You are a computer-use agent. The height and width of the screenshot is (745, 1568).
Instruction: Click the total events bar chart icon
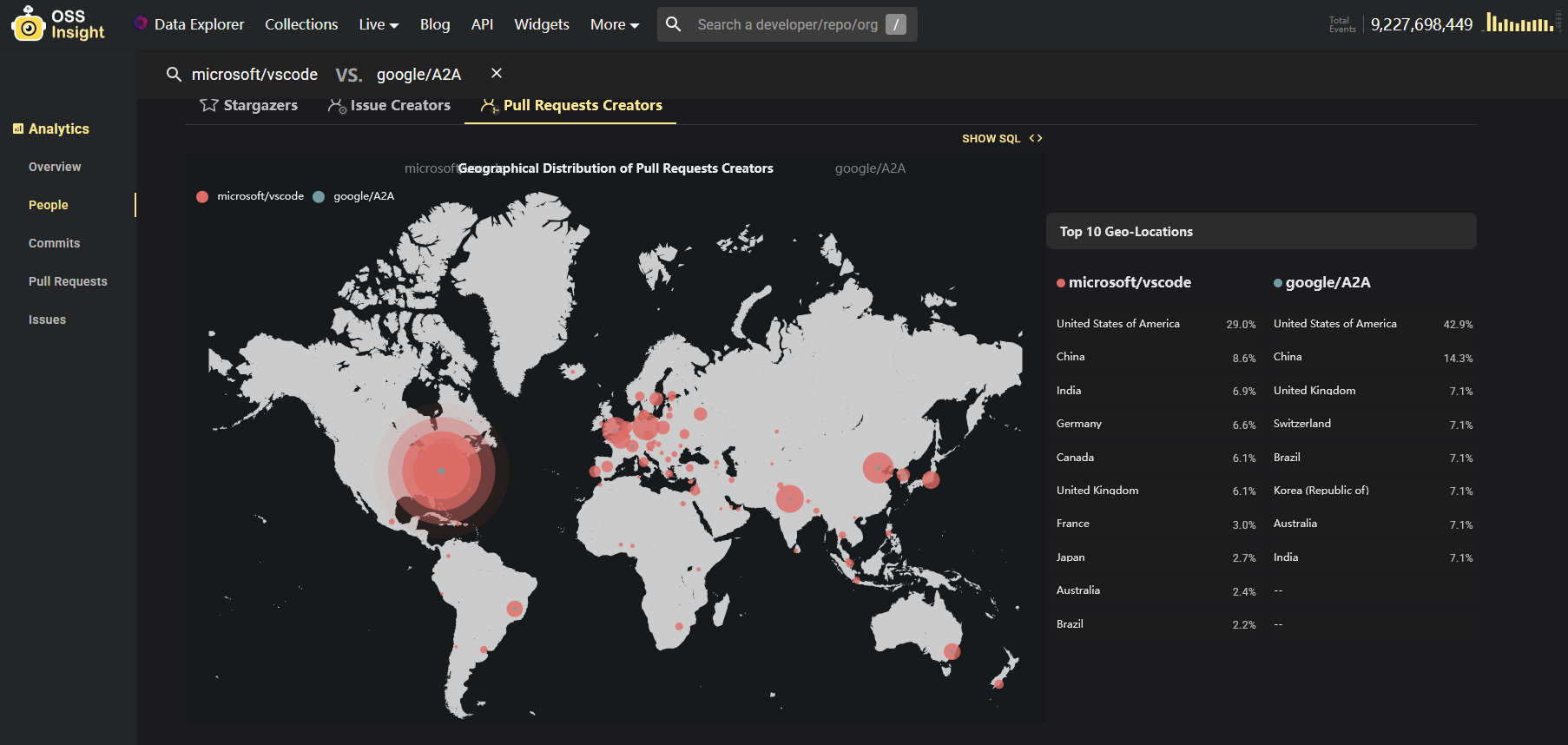[x=1519, y=23]
